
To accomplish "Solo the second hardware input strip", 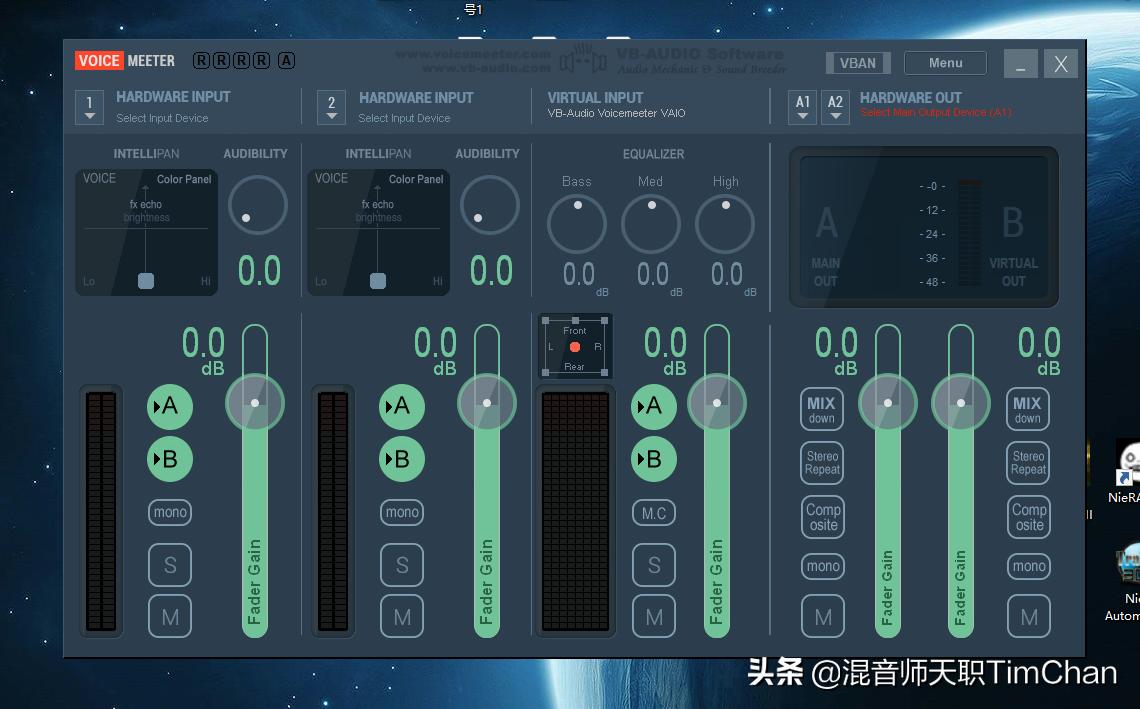I will tap(402, 565).
